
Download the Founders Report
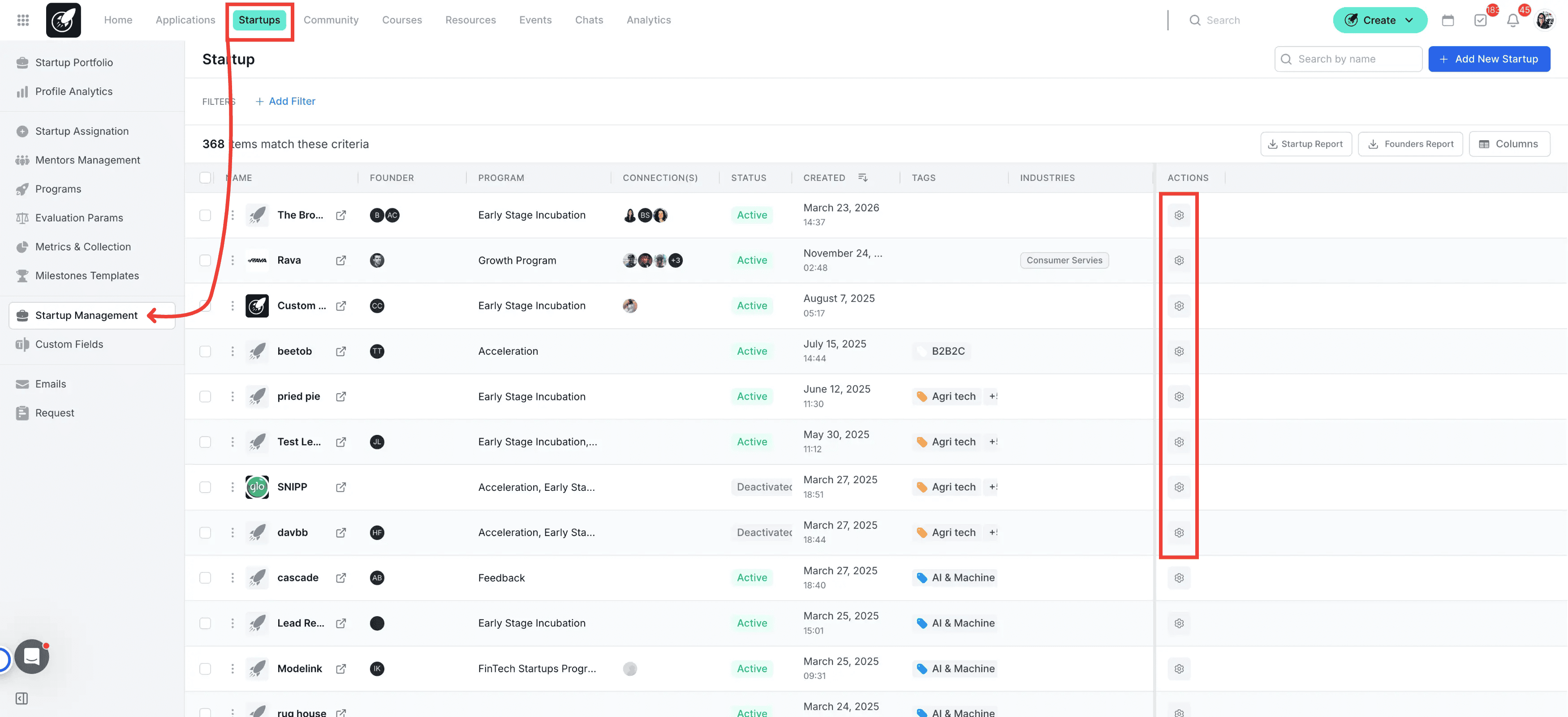1410,144
